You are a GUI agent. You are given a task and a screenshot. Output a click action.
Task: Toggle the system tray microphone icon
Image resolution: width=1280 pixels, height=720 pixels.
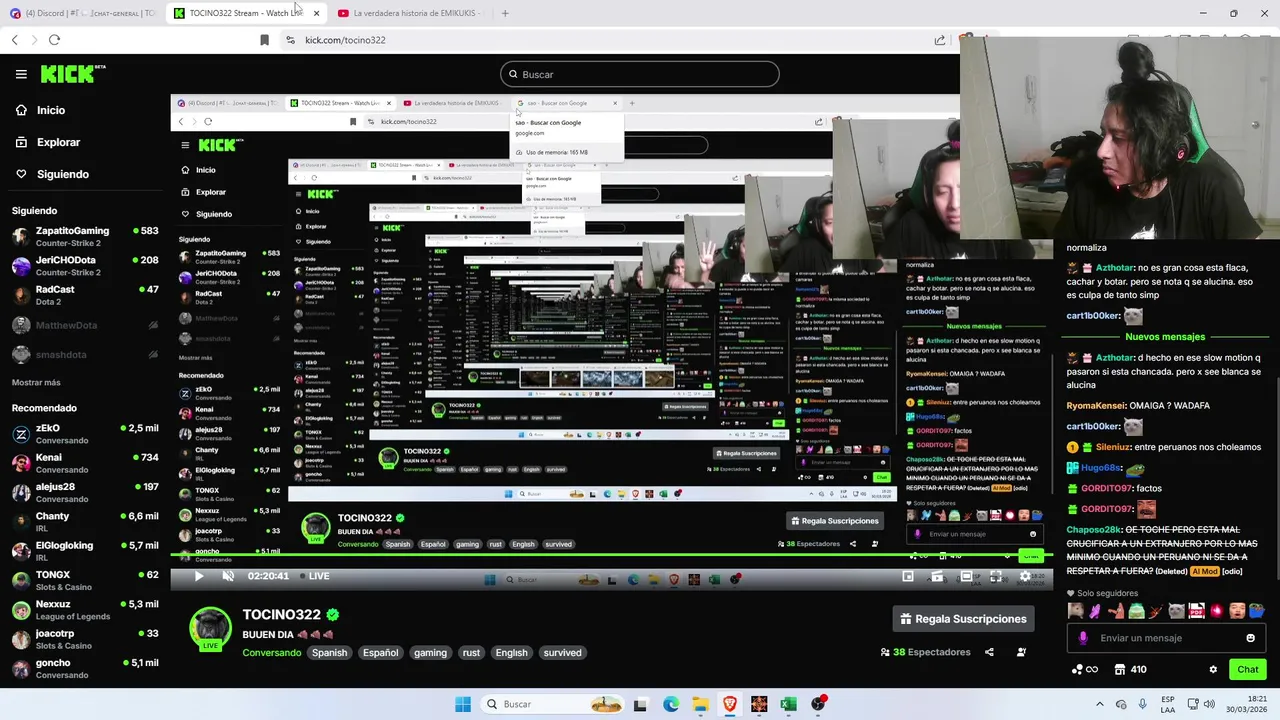click(1143, 704)
